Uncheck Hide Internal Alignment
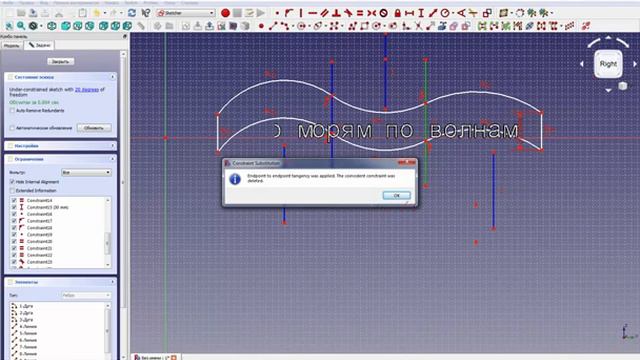640x360 pixels. tap(12, 182)
